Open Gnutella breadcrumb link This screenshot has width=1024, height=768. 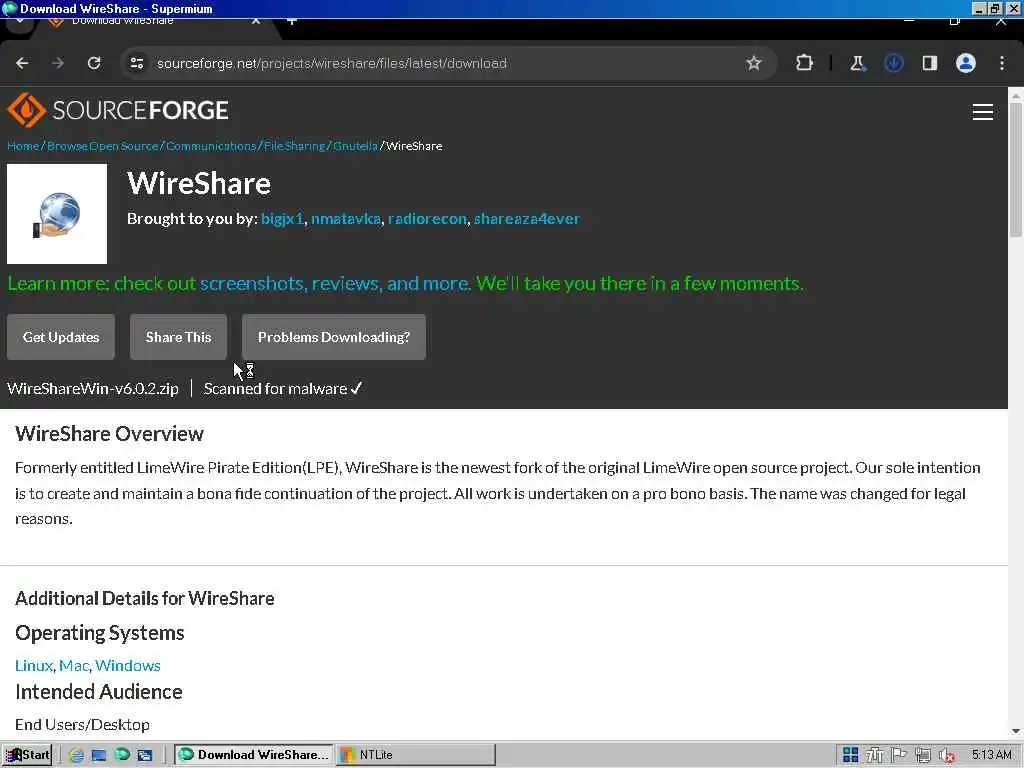click(x=355, y=146)
